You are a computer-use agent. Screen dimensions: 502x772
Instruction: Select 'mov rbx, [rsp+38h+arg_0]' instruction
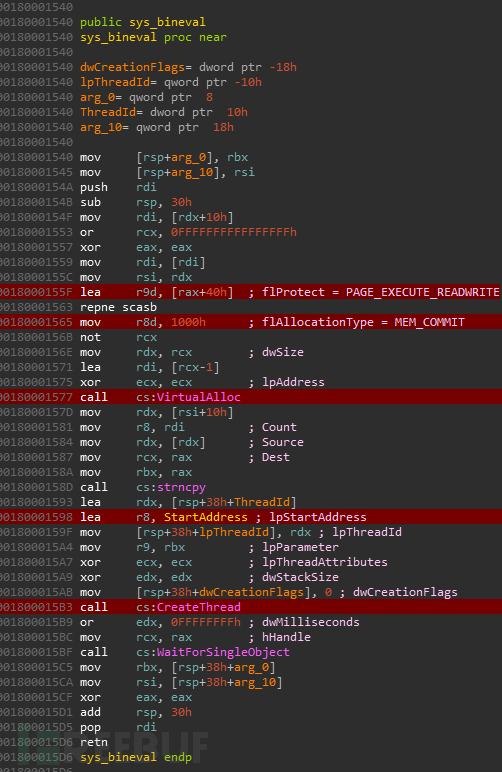178,668
